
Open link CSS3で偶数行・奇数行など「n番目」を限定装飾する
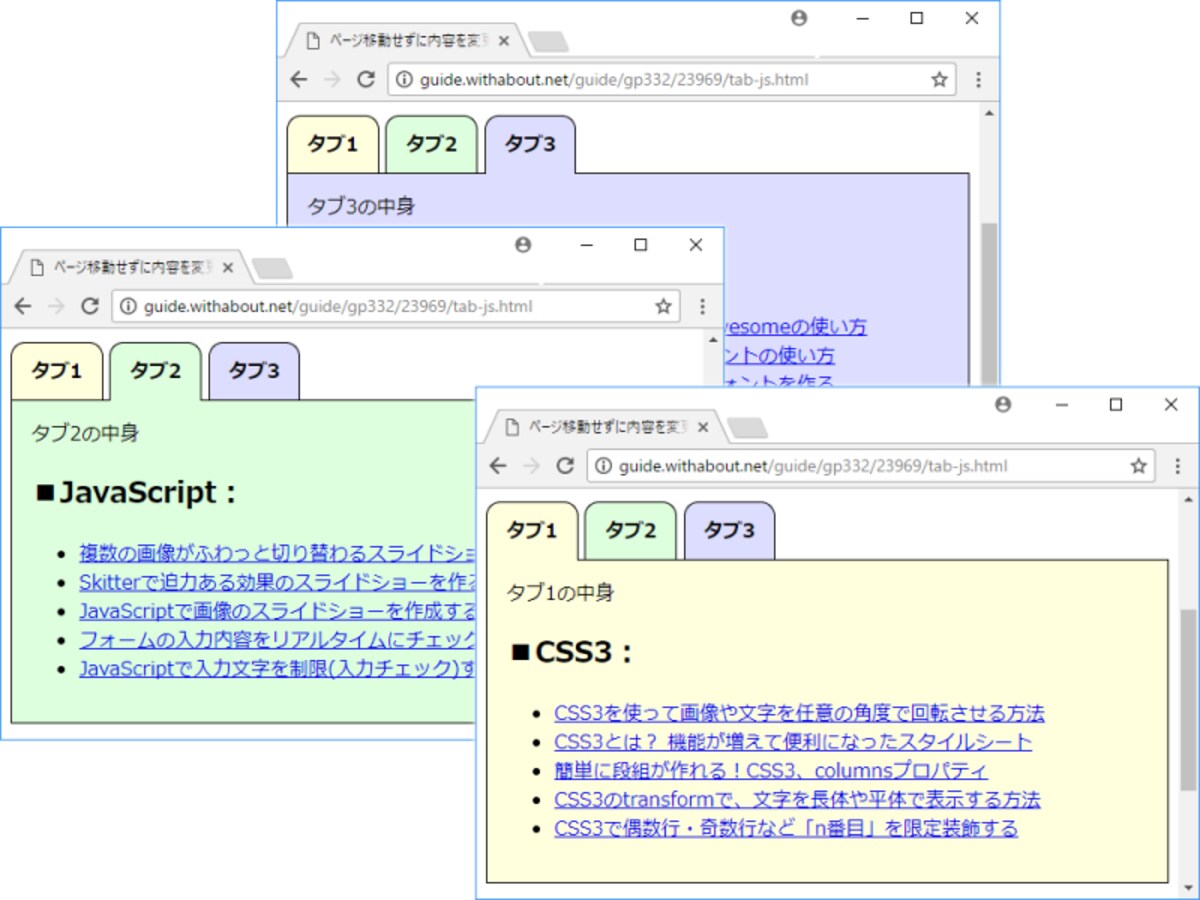[786, 828]
